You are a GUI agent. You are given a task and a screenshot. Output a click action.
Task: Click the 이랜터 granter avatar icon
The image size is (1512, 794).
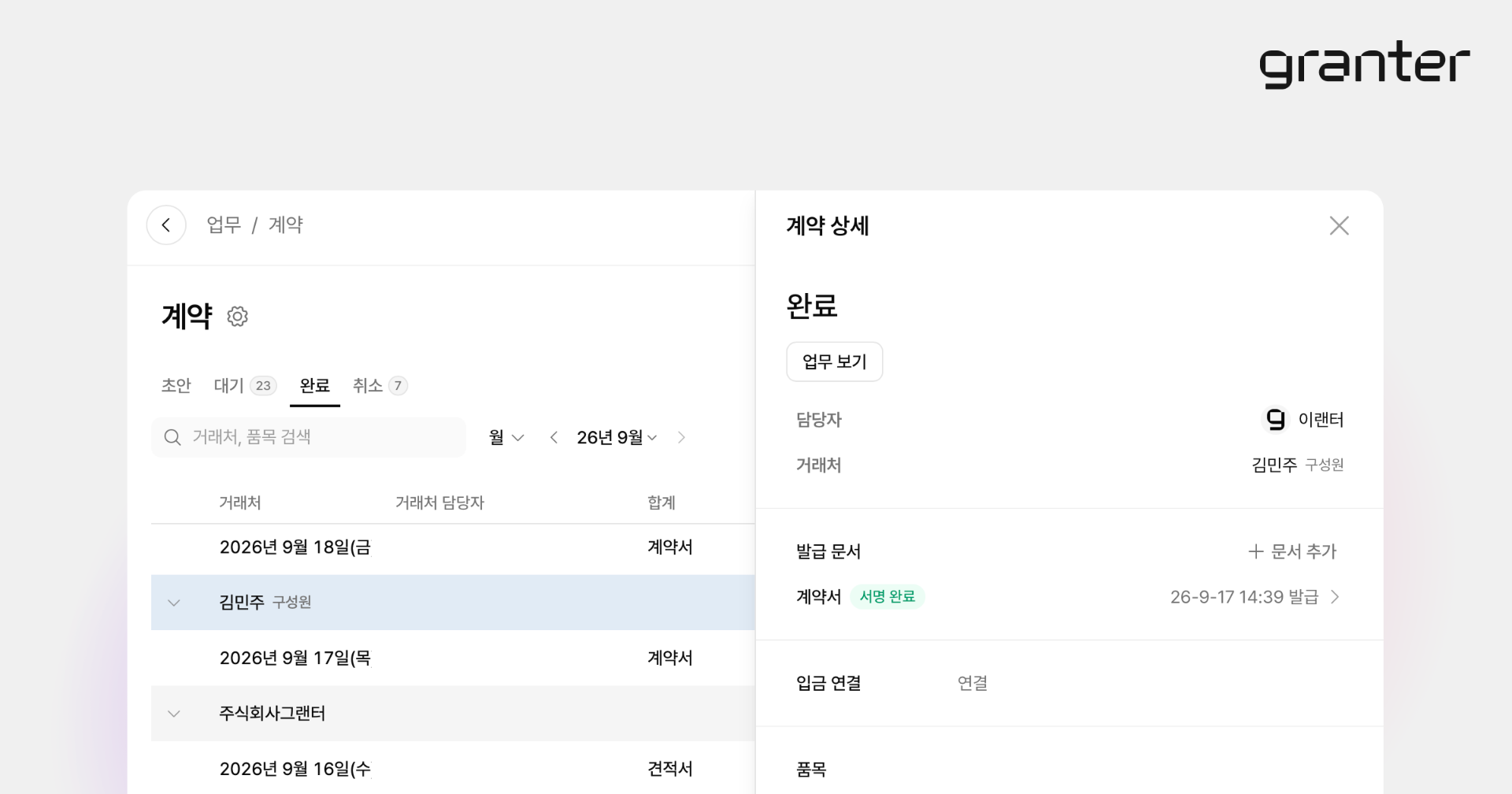click(x=1275, y=419)
